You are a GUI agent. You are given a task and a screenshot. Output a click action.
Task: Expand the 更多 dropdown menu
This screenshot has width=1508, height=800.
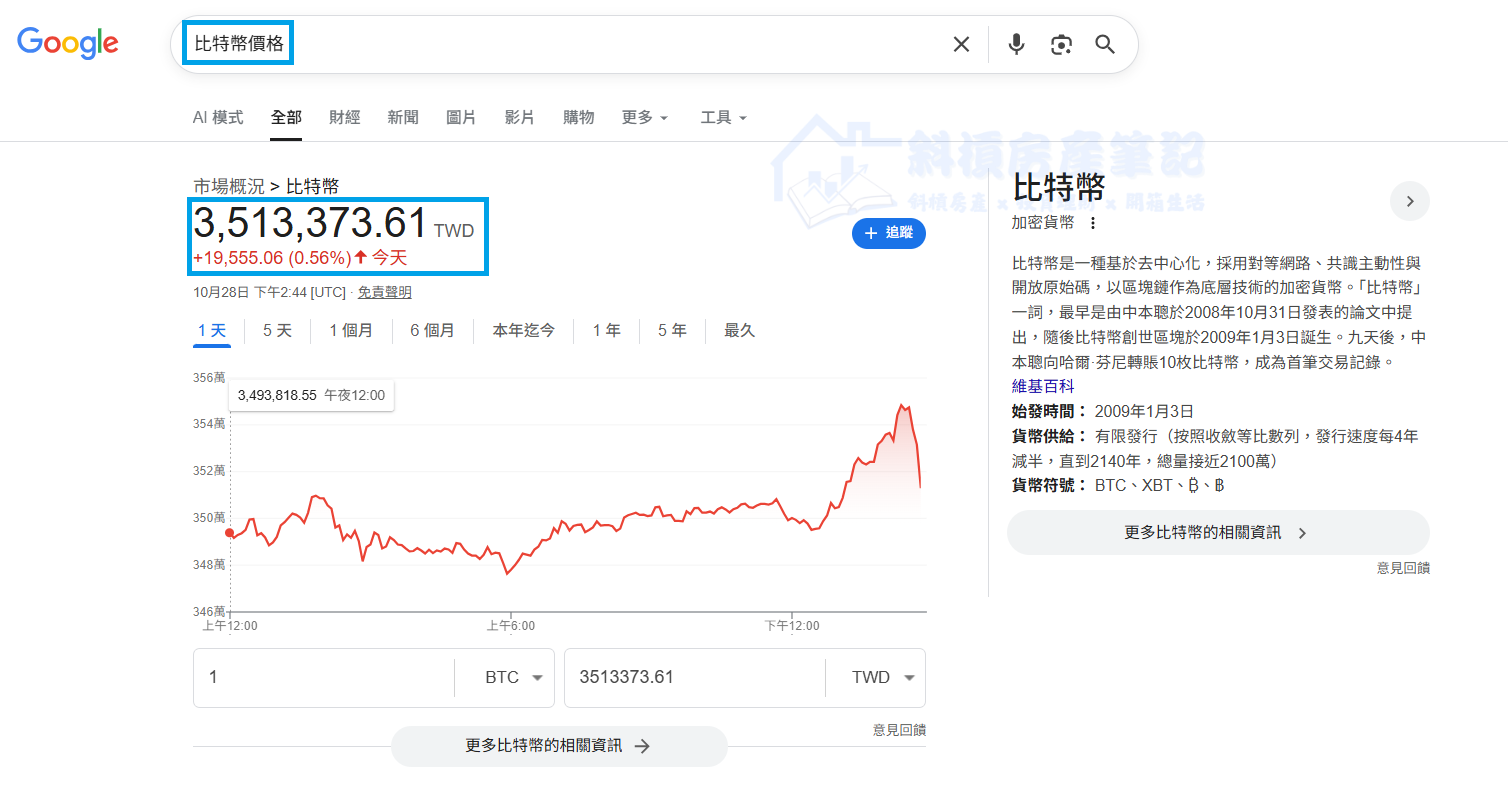pyautogui.click(x=644, y=118)
